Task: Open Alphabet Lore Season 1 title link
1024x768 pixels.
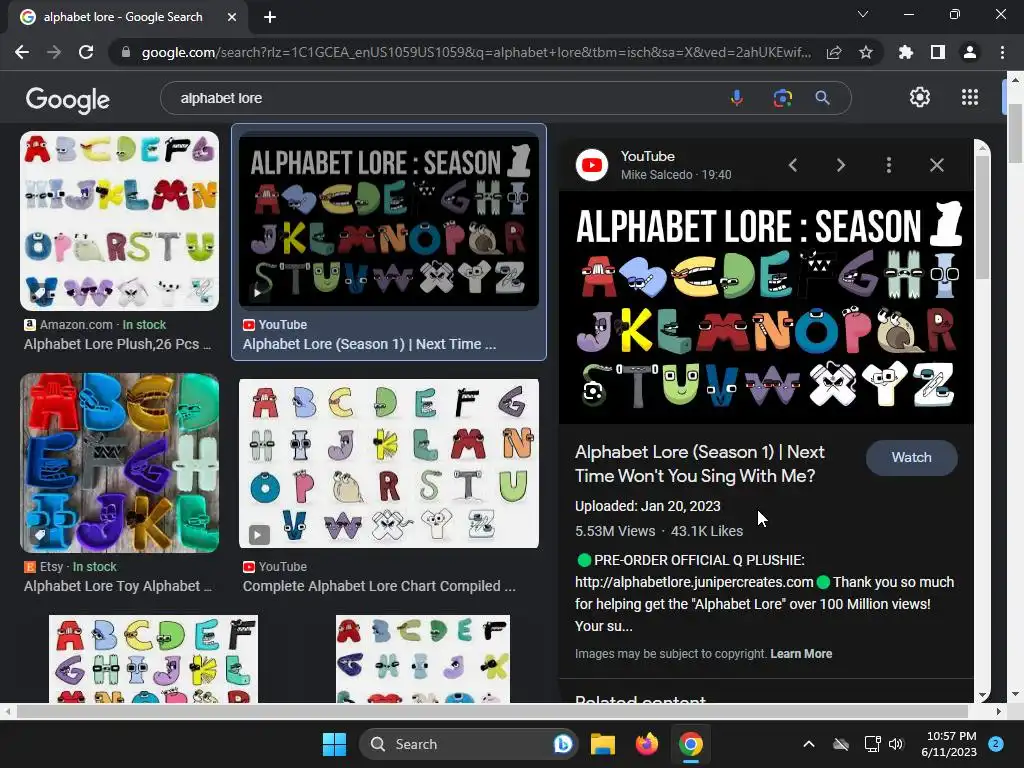Action: click(x=699, y=464)
